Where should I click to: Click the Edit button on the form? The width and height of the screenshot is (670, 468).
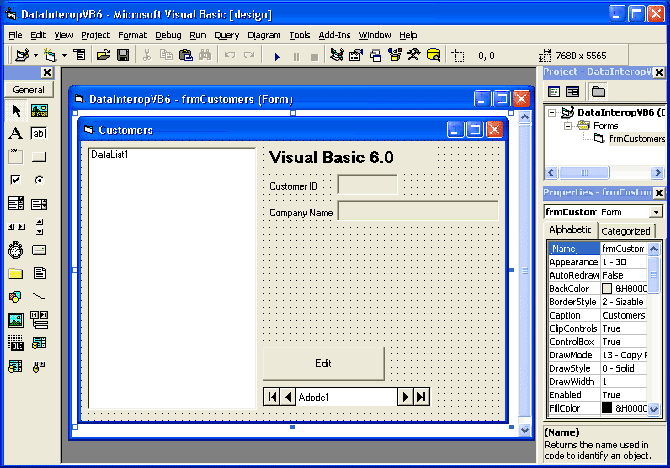click(x=323, y=363)
